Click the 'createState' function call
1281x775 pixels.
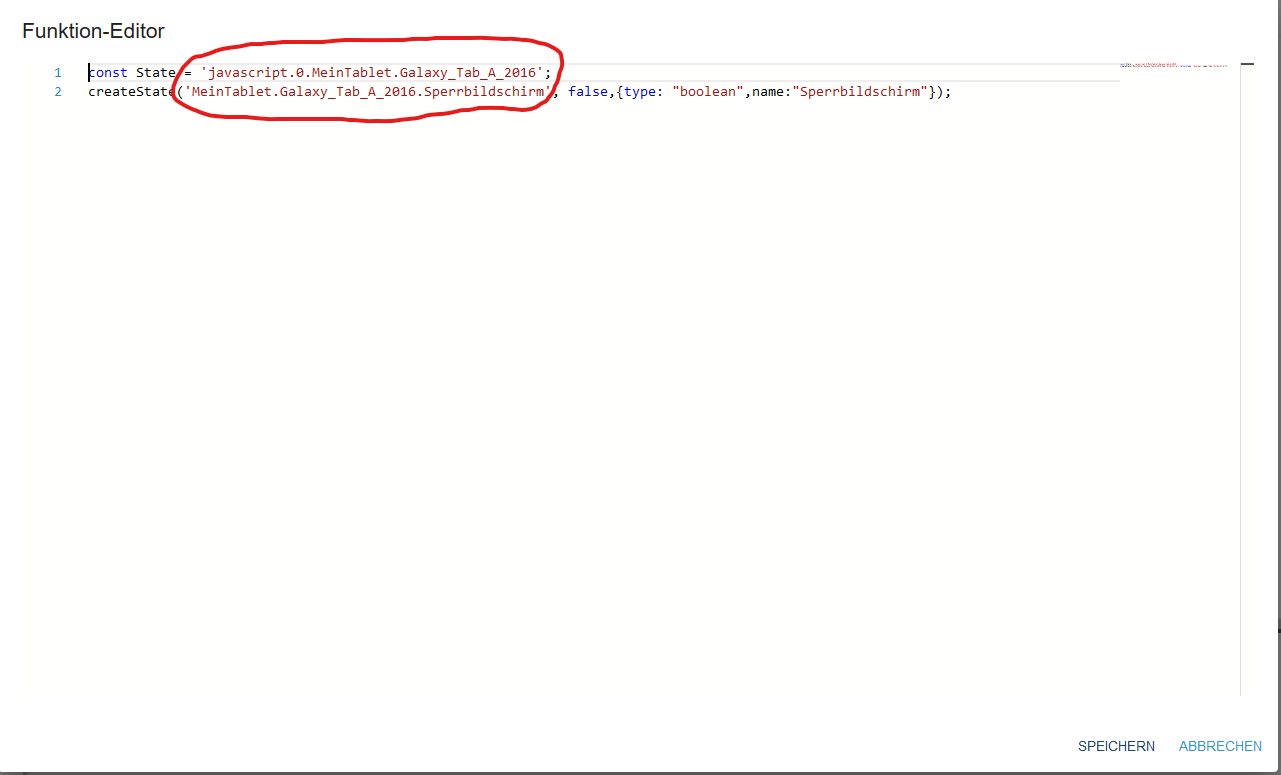[x=132, y=91]
